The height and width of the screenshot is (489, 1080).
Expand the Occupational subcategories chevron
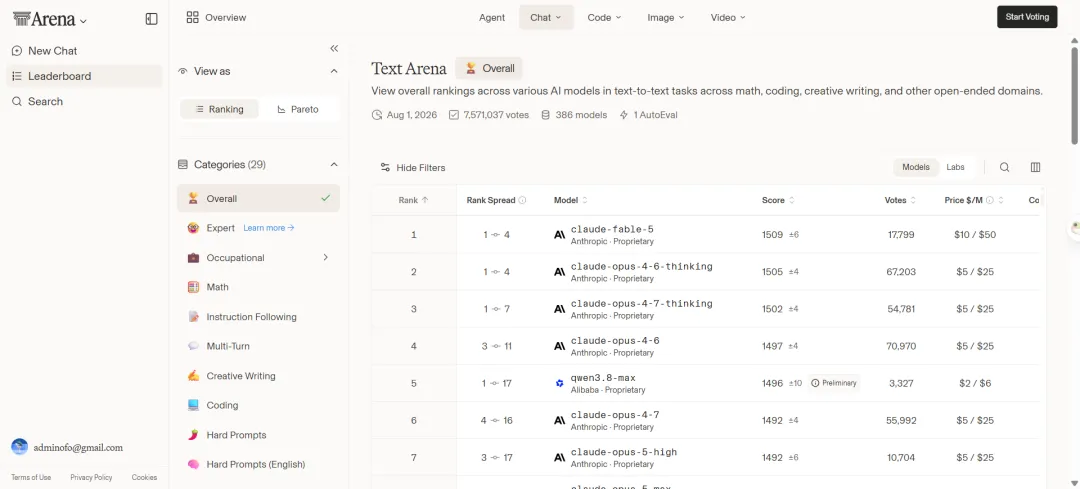326,258
